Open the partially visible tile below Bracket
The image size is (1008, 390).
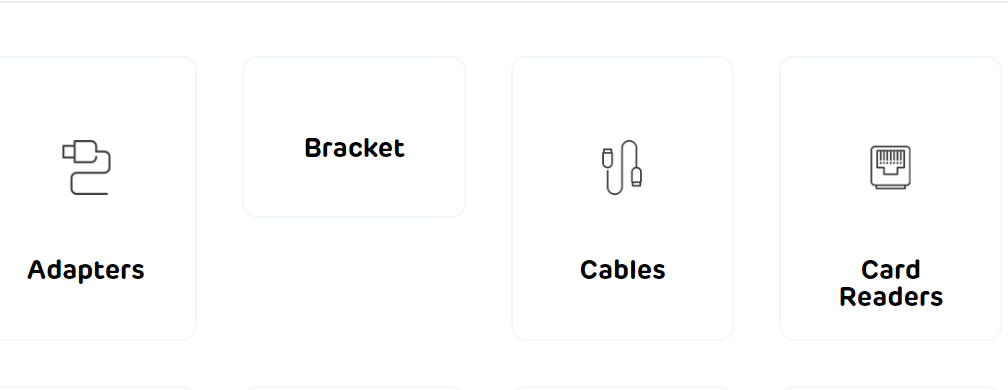(354, 388)
